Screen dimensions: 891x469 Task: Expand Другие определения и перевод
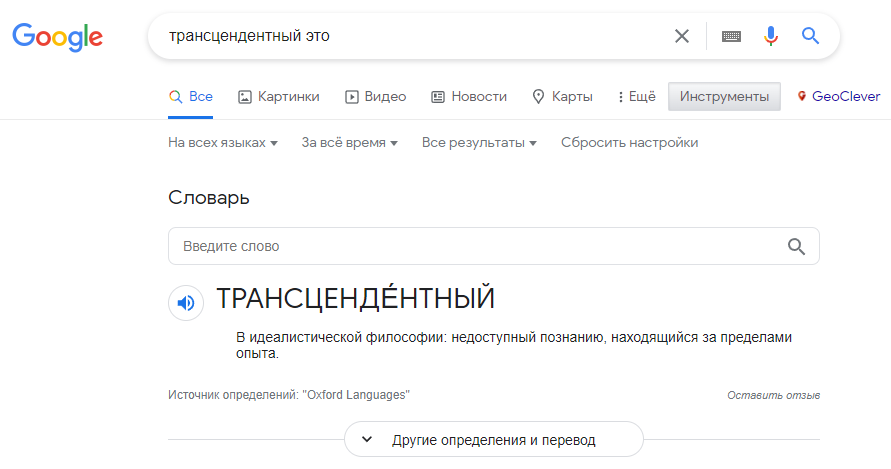[x=494, y=439]
